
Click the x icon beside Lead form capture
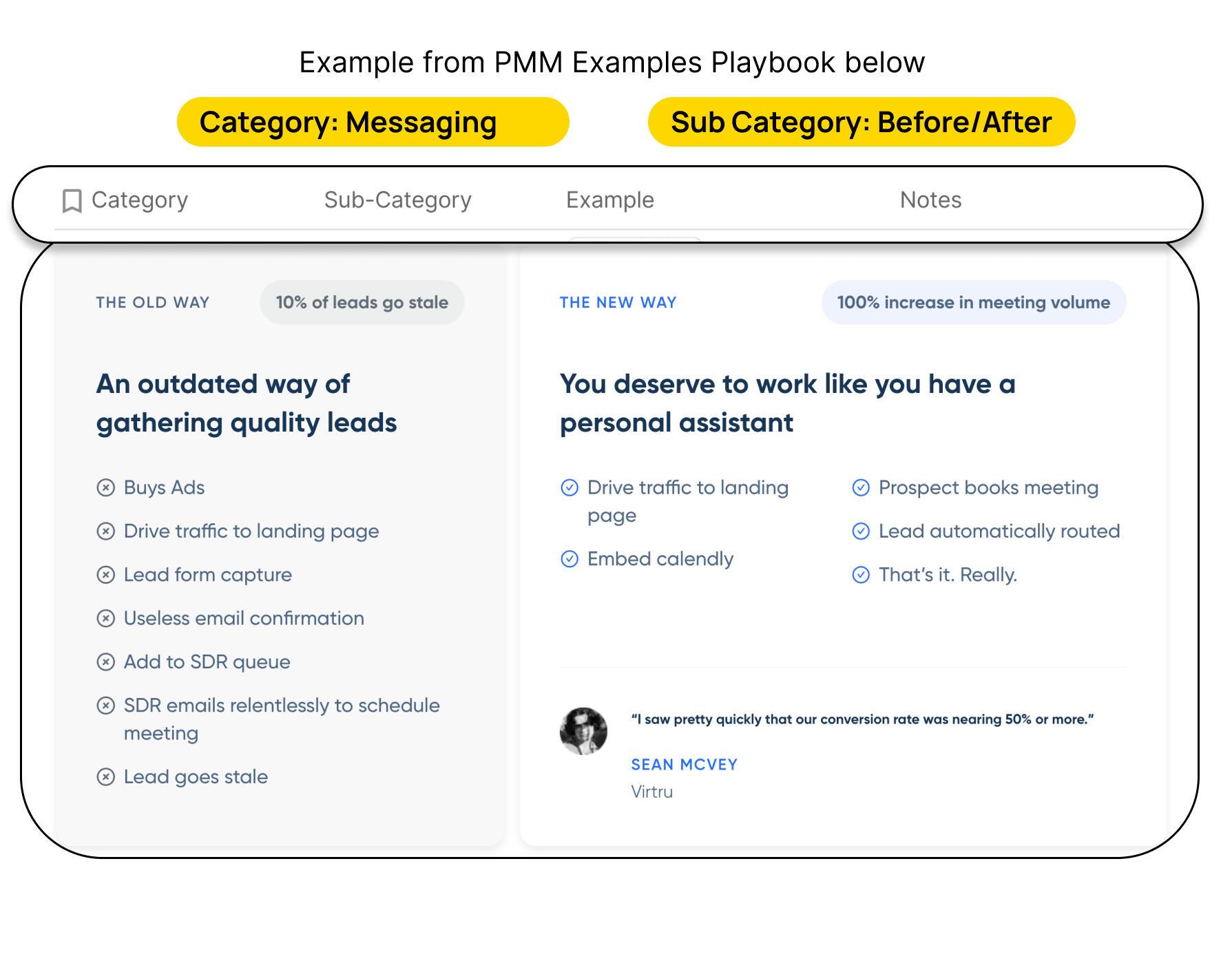coord(105,575)
